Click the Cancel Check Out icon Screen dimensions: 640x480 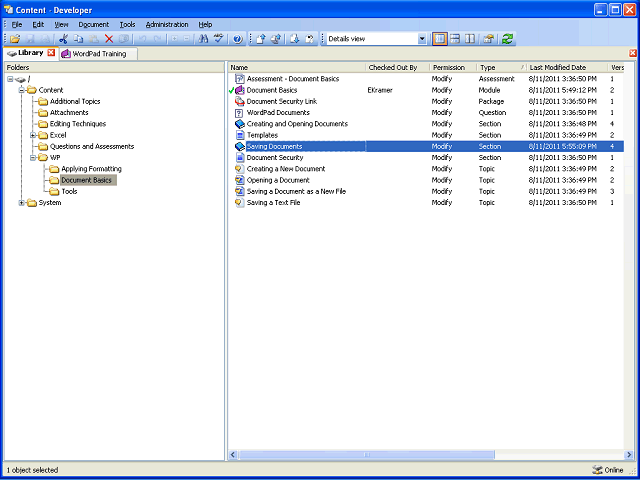click(310, 39)
